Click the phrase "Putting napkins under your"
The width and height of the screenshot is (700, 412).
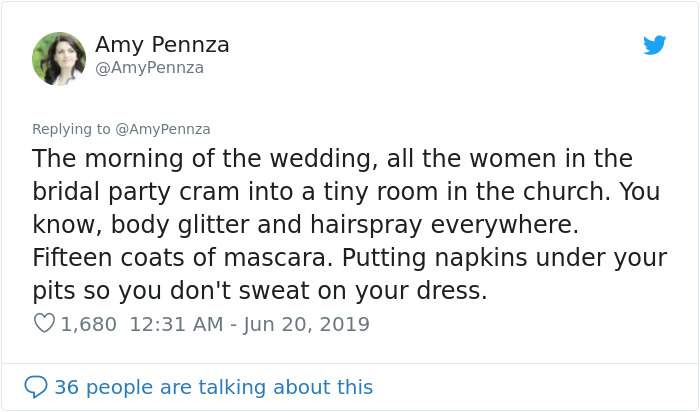click(504, 258)
